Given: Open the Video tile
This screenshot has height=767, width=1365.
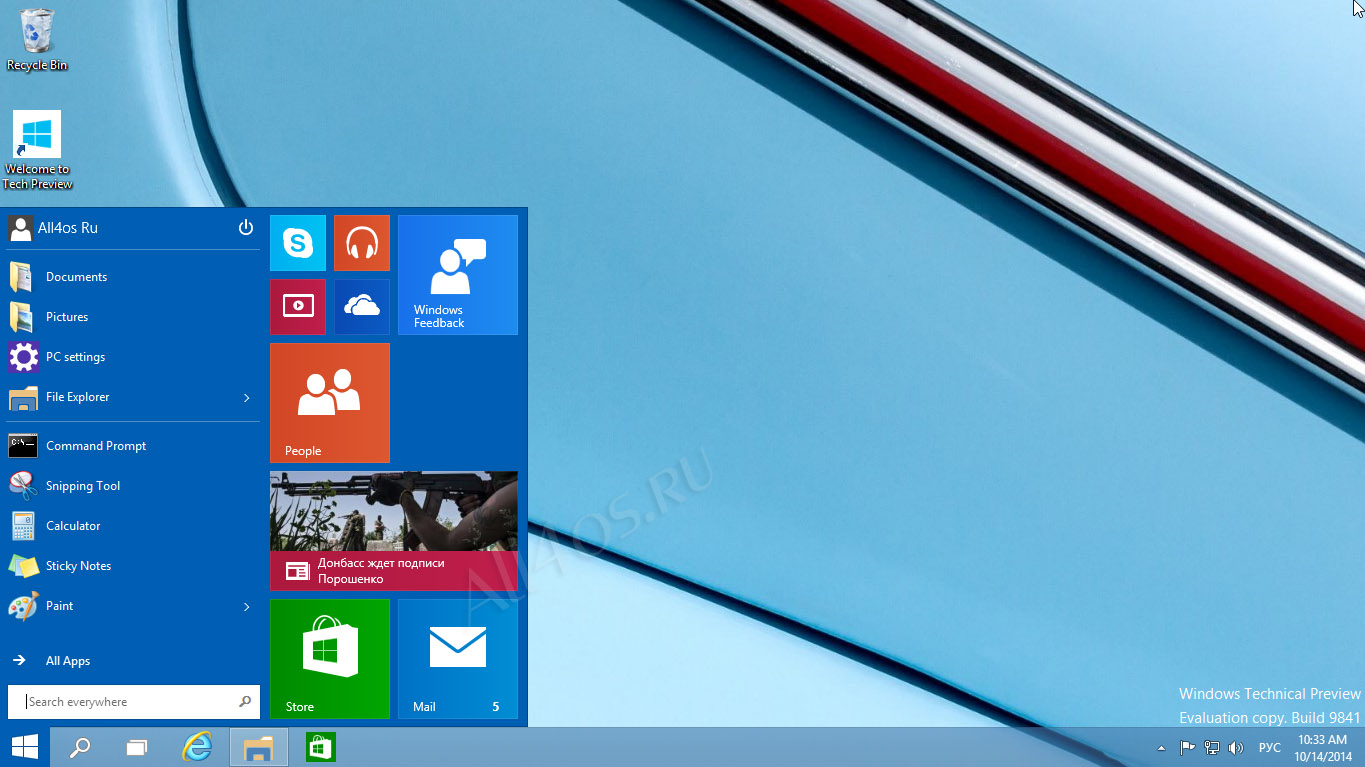Looking at the screenshot, I should (298, 307).
